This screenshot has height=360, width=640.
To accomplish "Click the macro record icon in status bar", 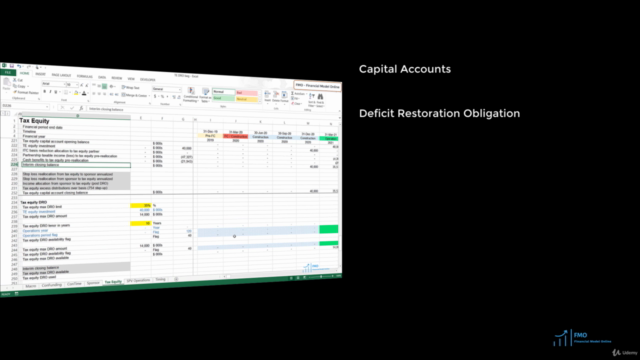I will click(16, 293).
